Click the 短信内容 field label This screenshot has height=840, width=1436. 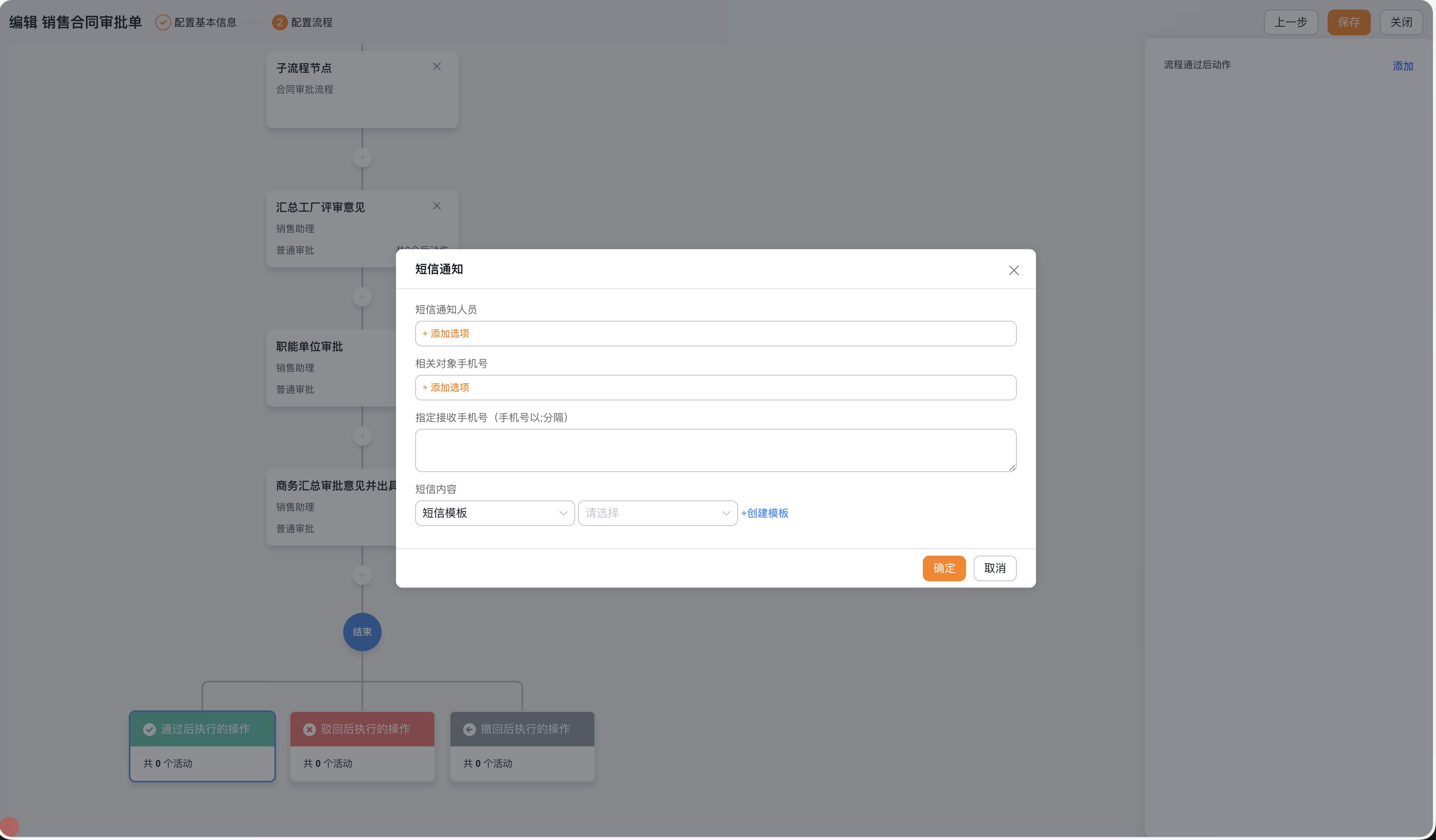(436, 489)
